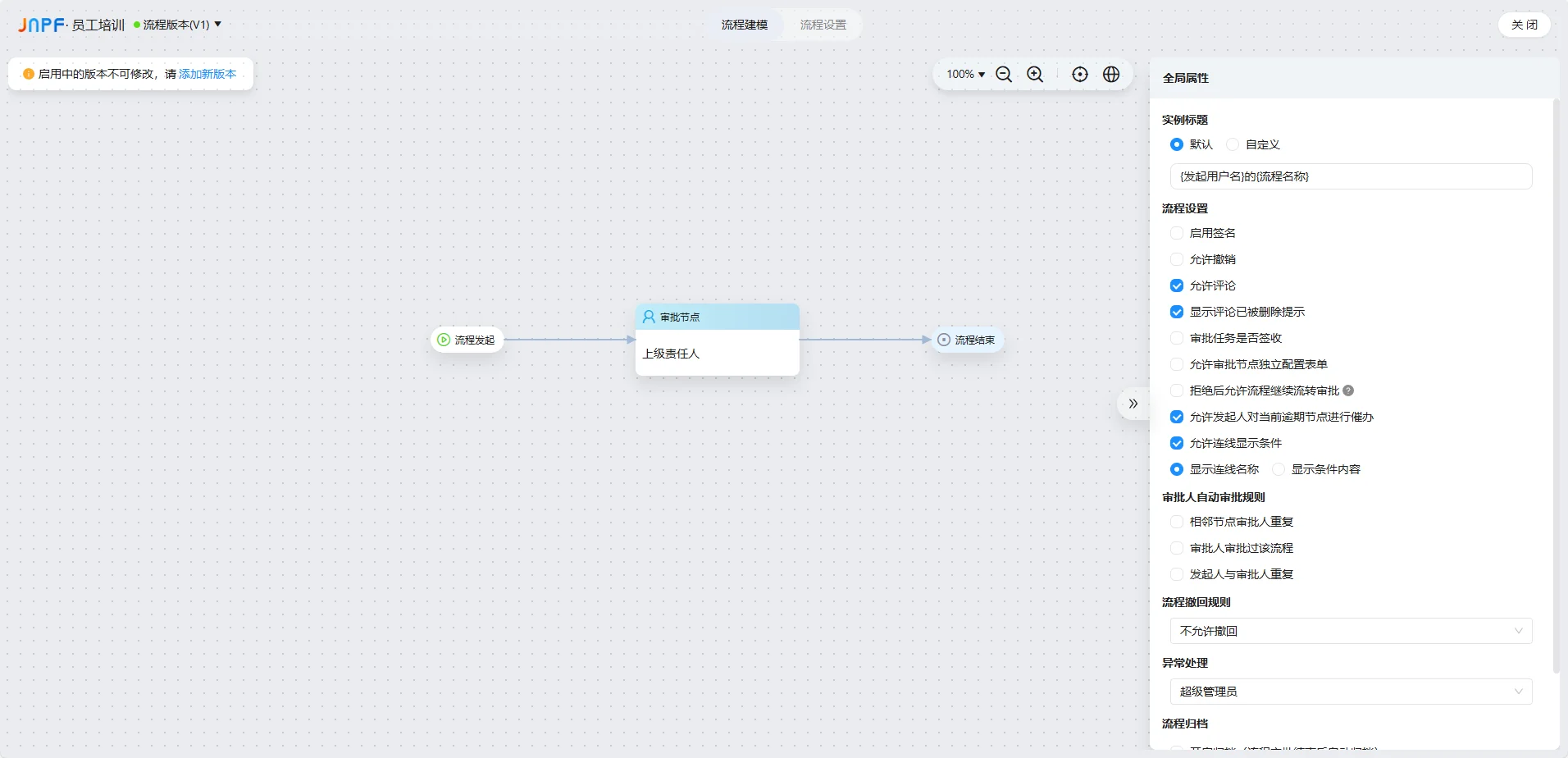1568x758 pixels.
Task: Click the 上级责任人 text in approval node
Action: pos(671,354)
